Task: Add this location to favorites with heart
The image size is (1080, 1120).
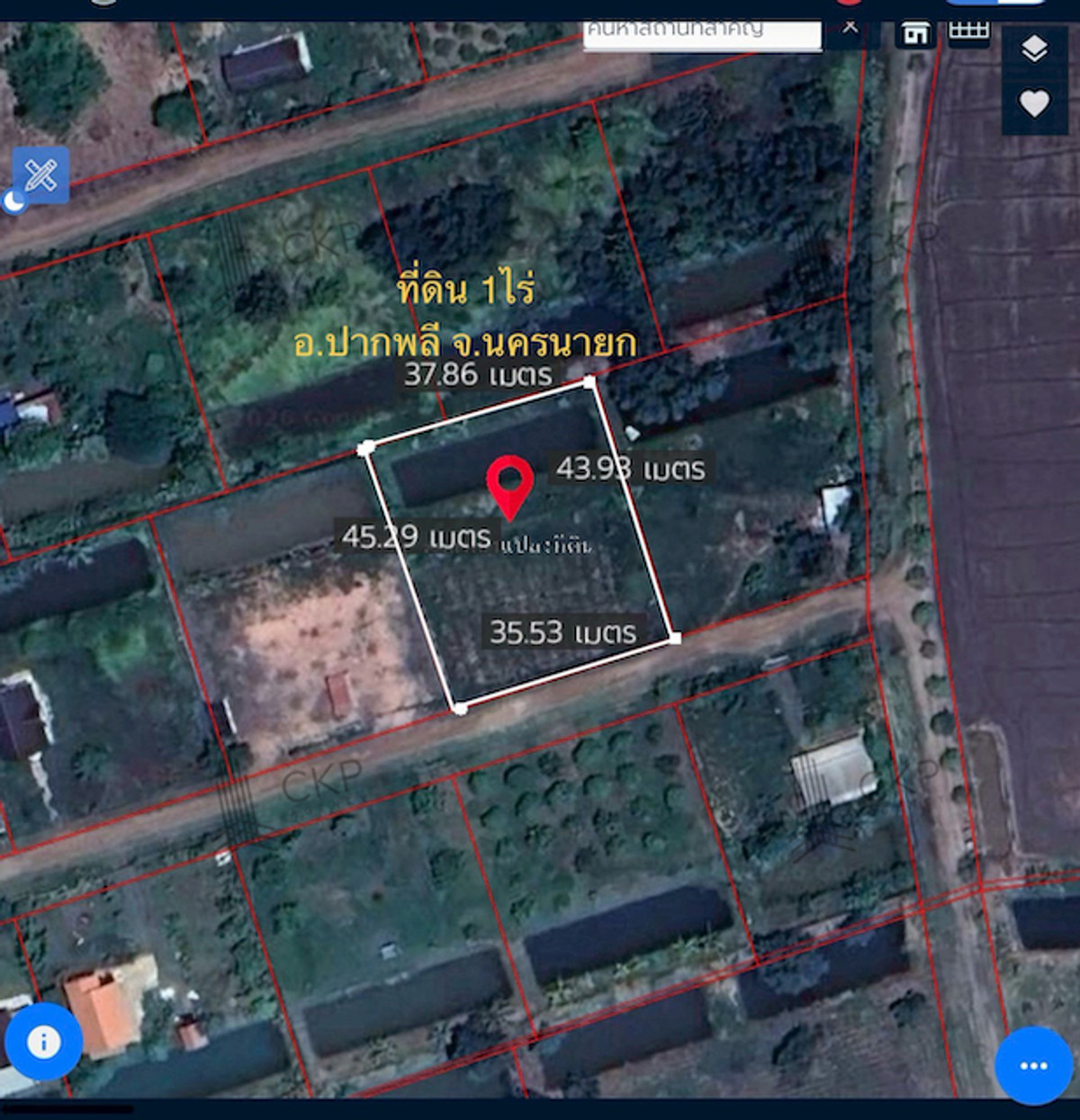Action: (1034, 103)
